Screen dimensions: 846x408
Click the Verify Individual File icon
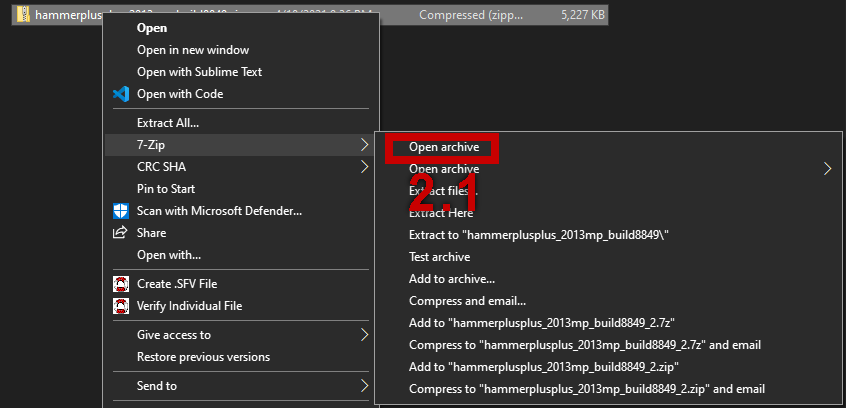tap(121, 306)
